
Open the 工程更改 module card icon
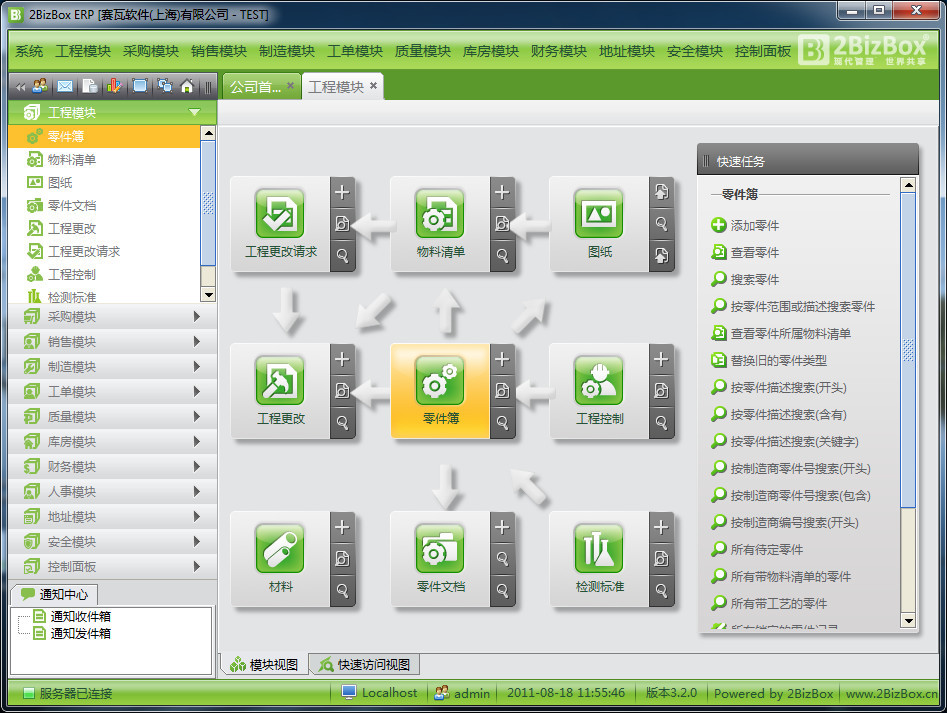pyautogui.click(x=280, y=381)
